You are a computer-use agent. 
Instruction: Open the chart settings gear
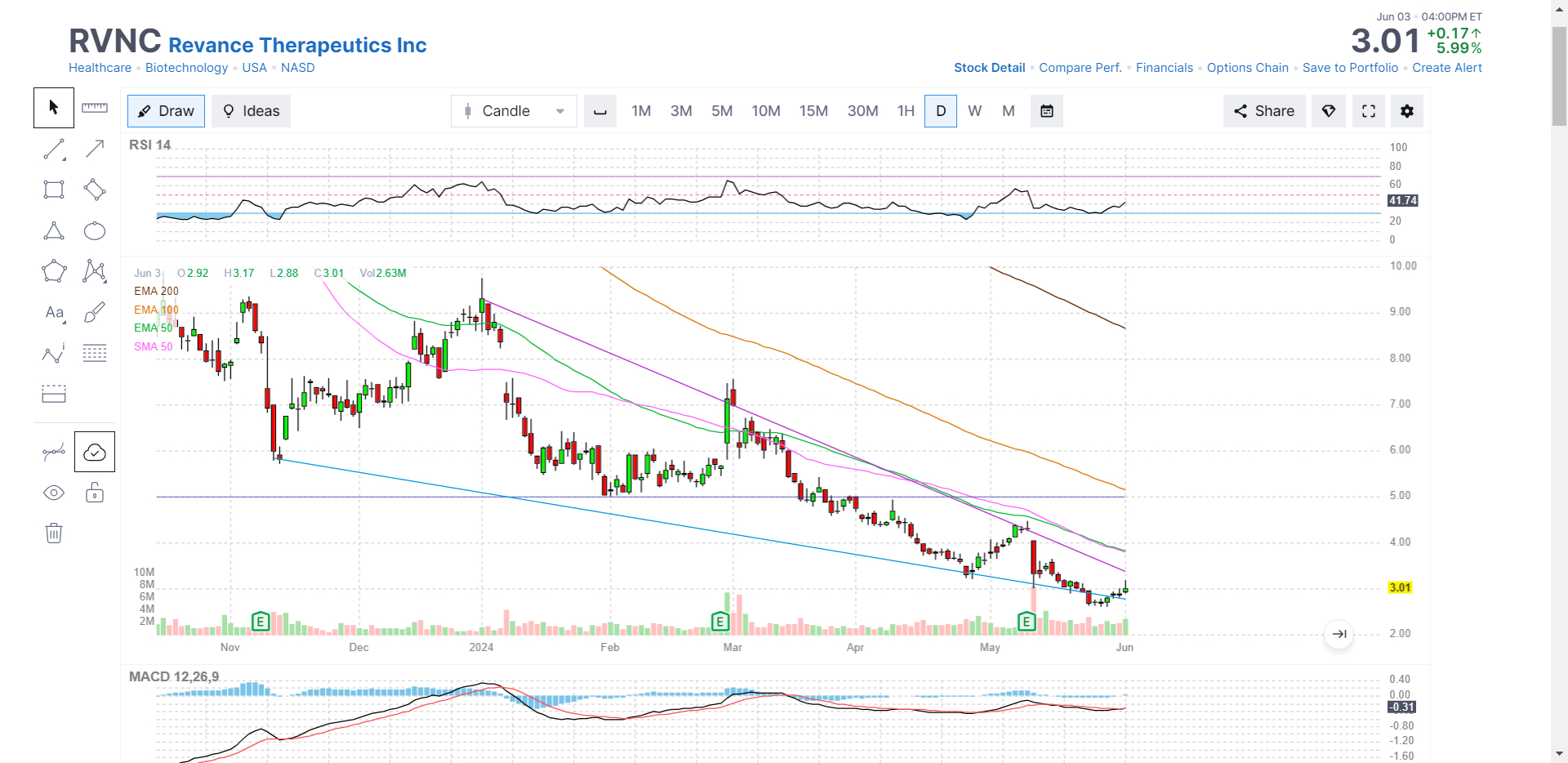point(1407,111)
